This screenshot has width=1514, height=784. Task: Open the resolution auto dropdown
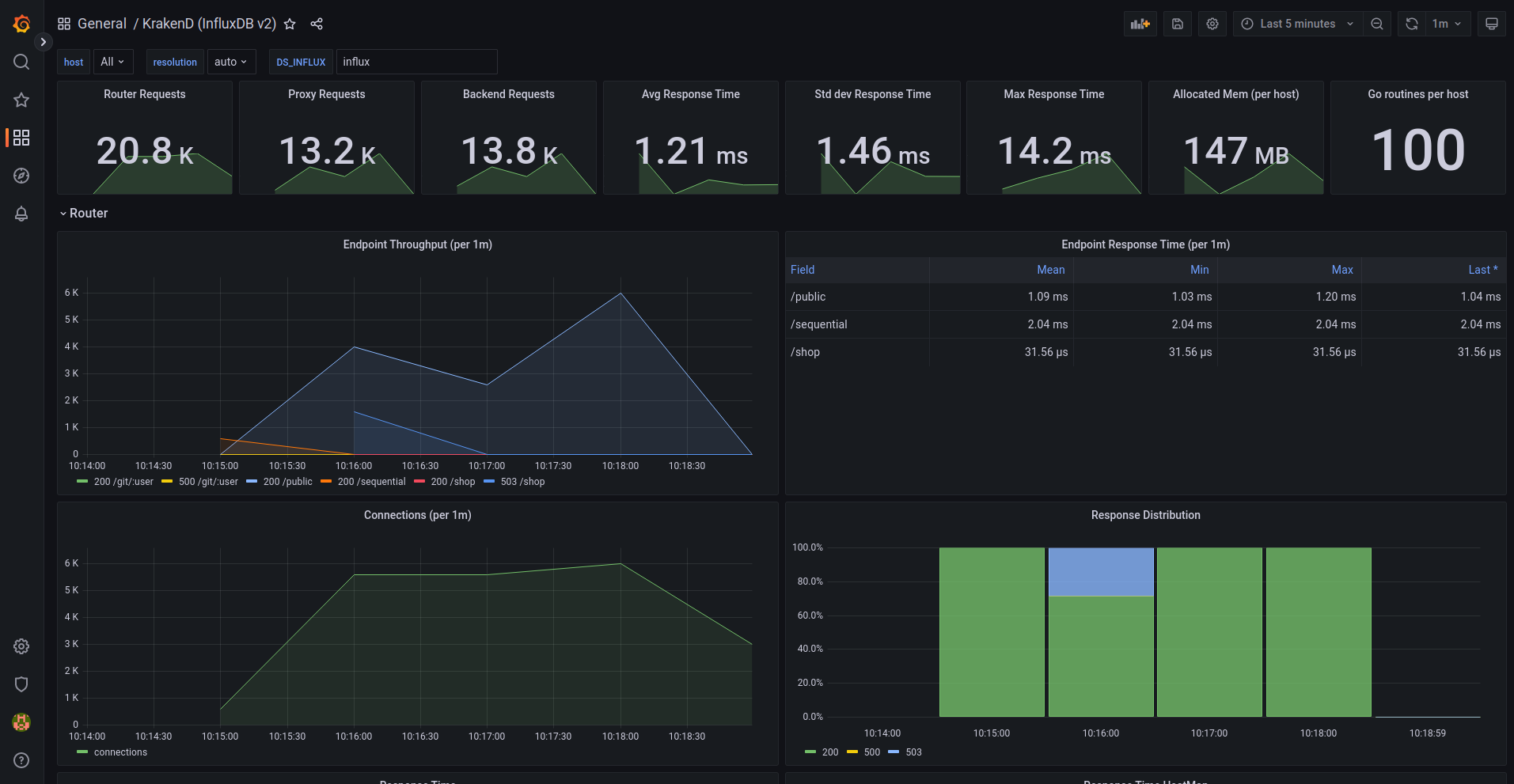coord(230,62)
